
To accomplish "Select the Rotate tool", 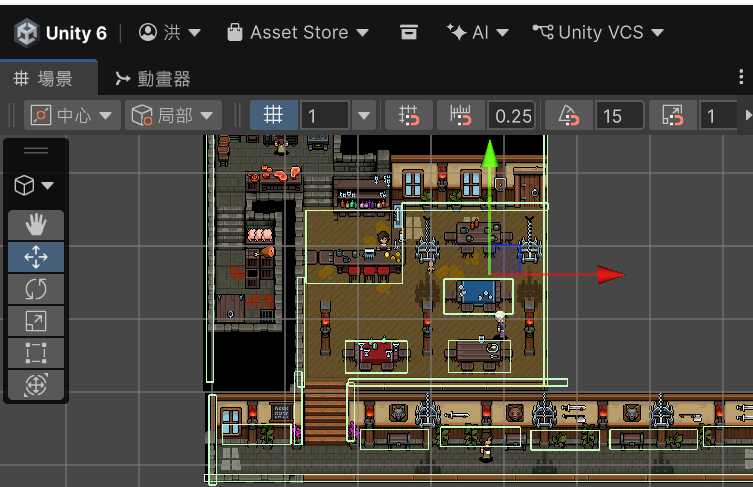I will tap(36, 289).
